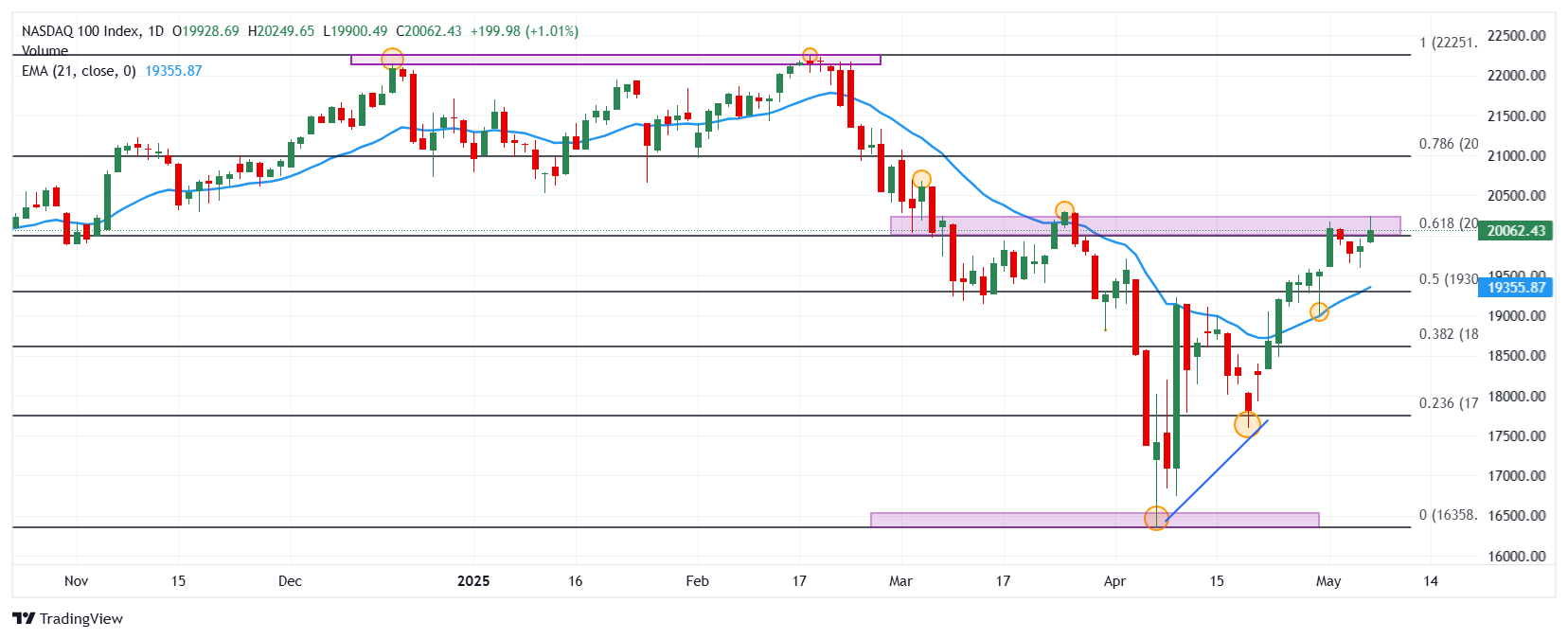
Task: Select the orange circle at the April low
Action: click(x=1156, y=518)
